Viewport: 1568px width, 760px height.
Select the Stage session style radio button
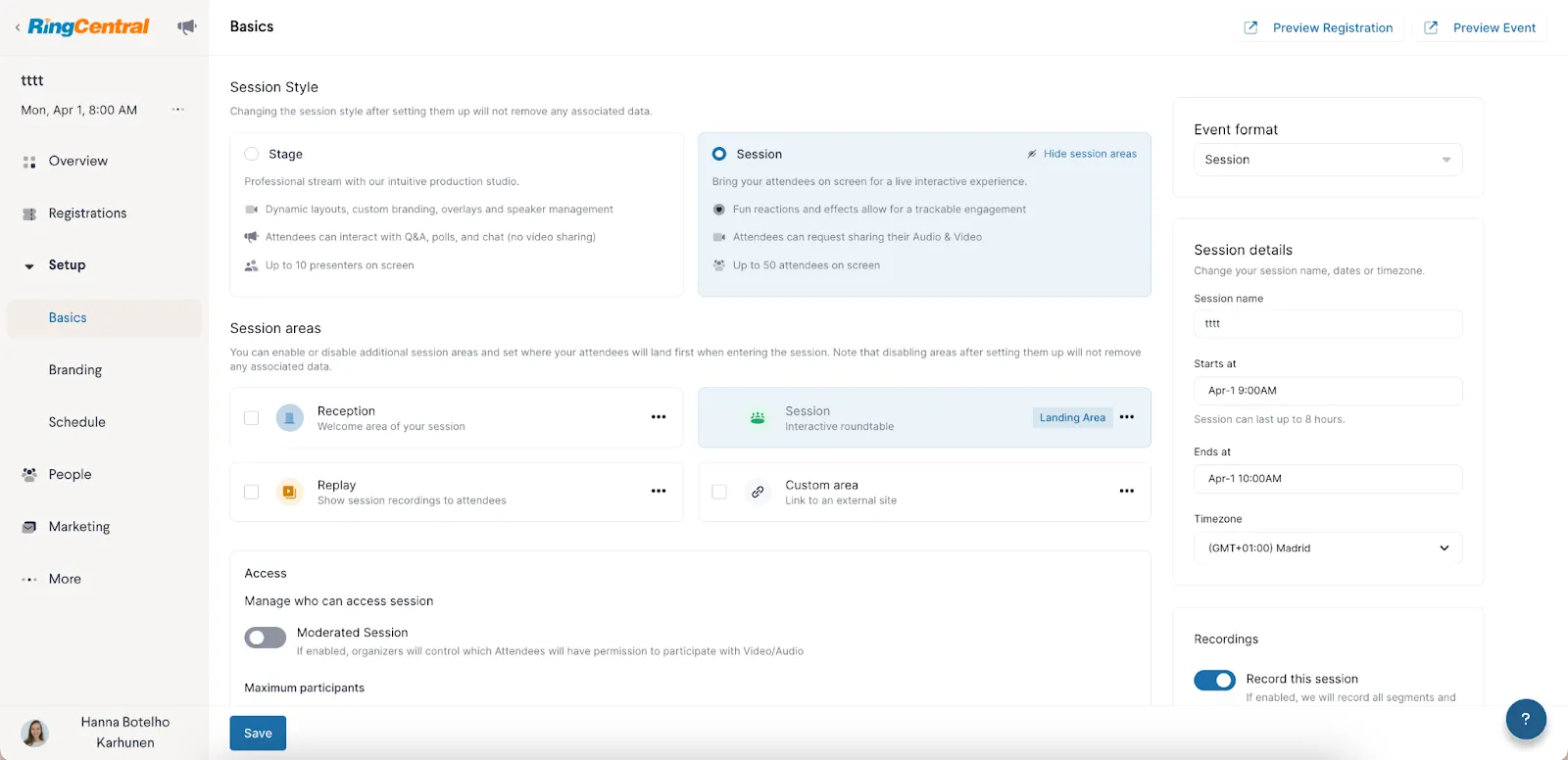point(252,154)
